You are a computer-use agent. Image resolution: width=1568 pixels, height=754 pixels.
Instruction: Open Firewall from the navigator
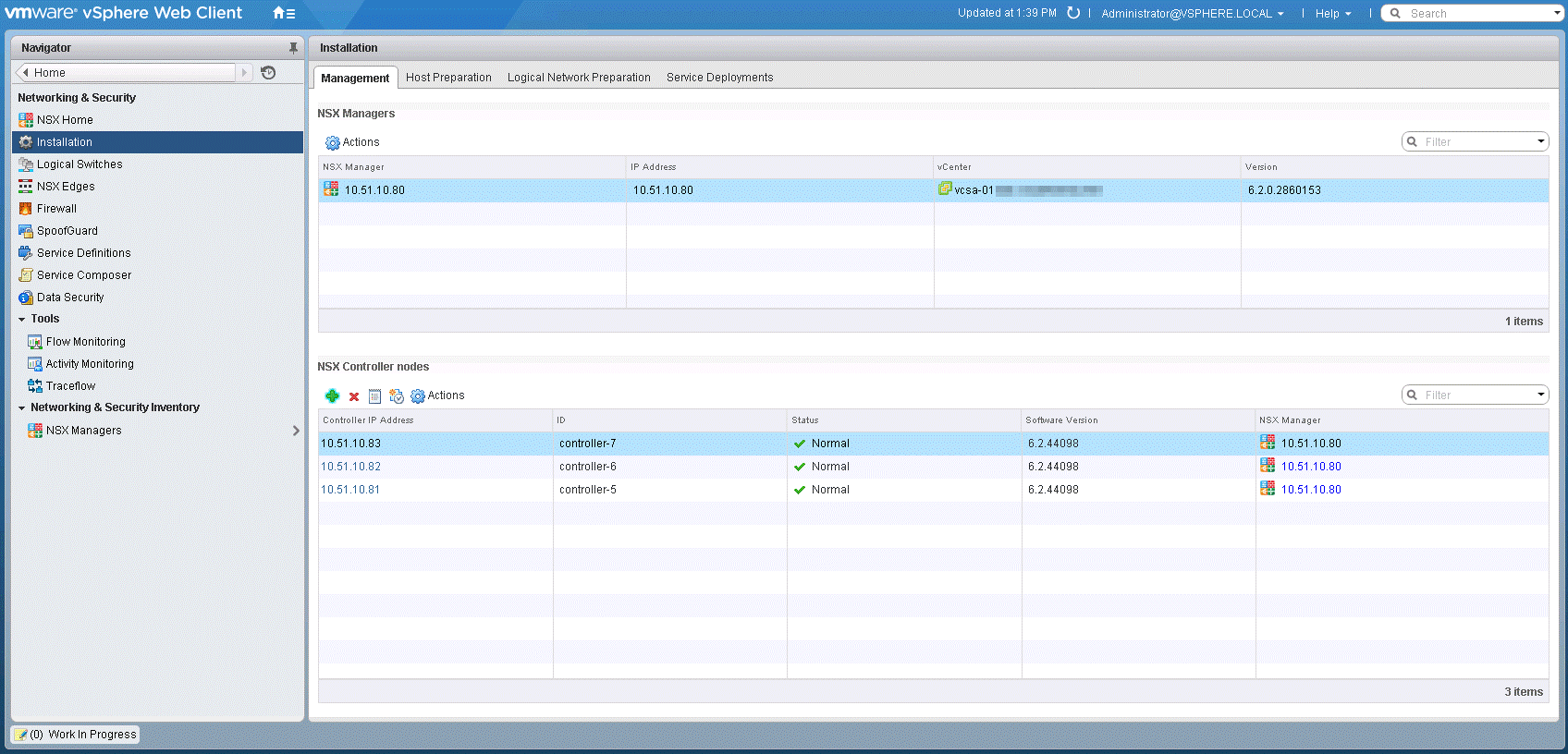[56, 209]
